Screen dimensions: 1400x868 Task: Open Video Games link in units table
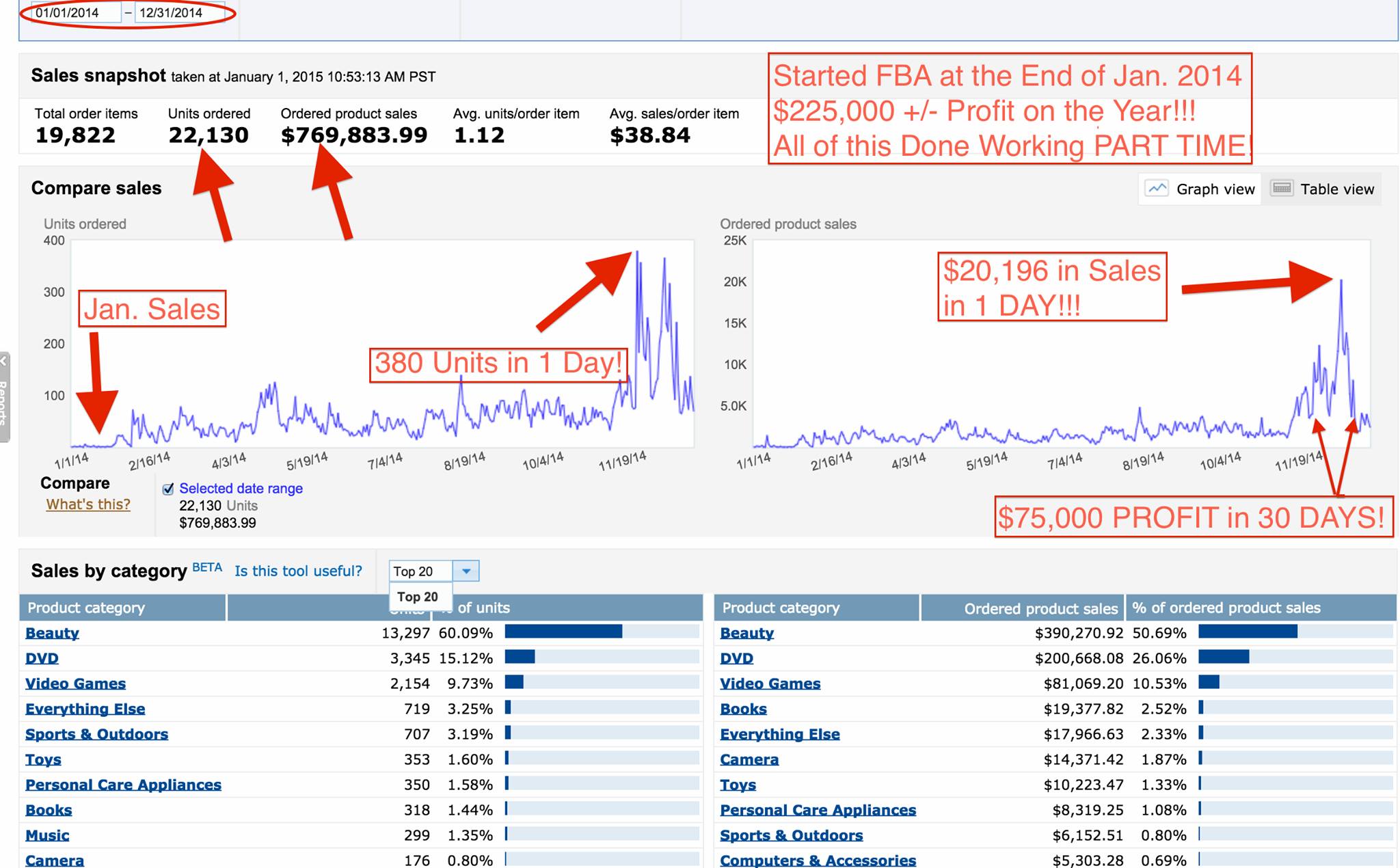point(75,683)
